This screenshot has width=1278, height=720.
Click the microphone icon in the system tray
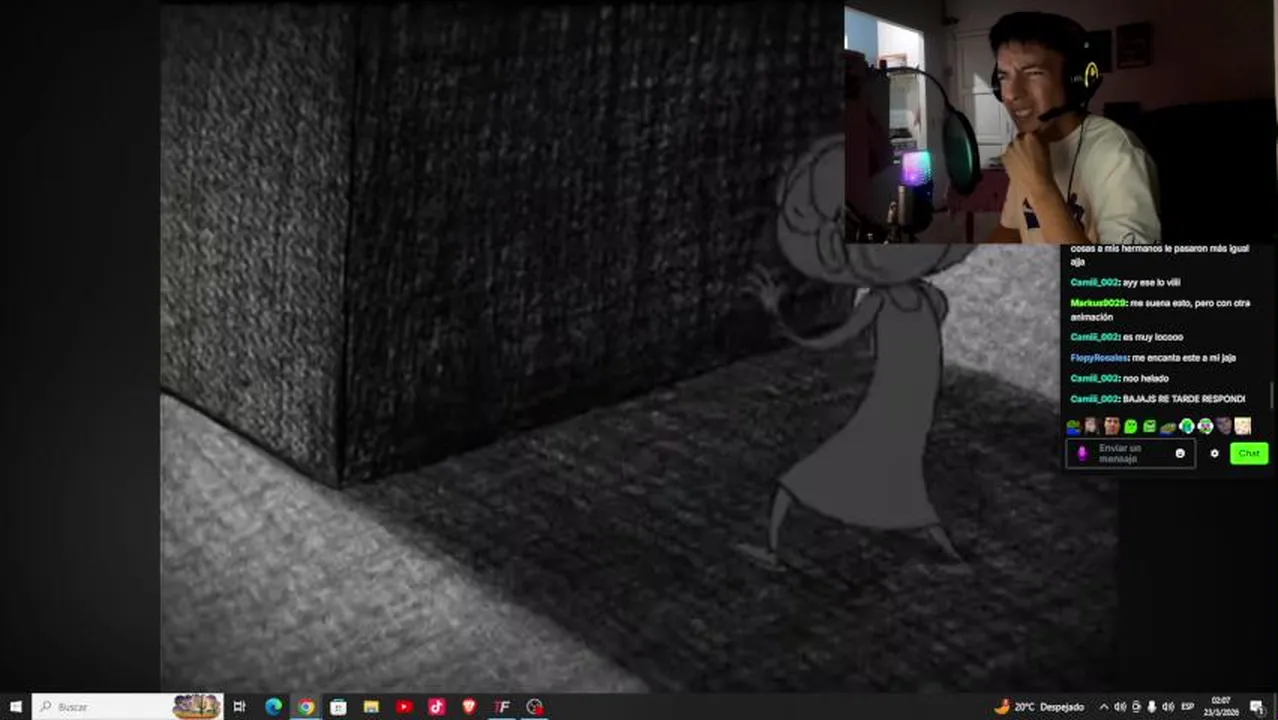click(1152, 707)
